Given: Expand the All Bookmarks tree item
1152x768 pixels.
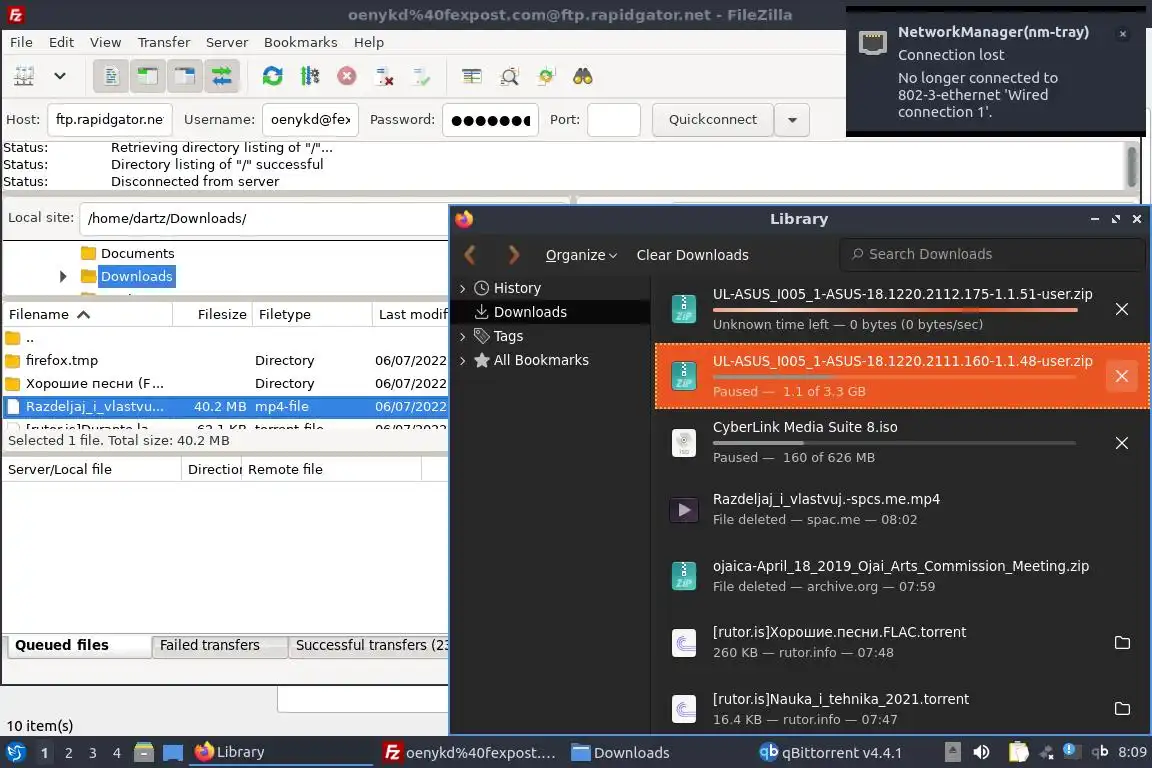Looking at the screenshot, I should 463,361.
